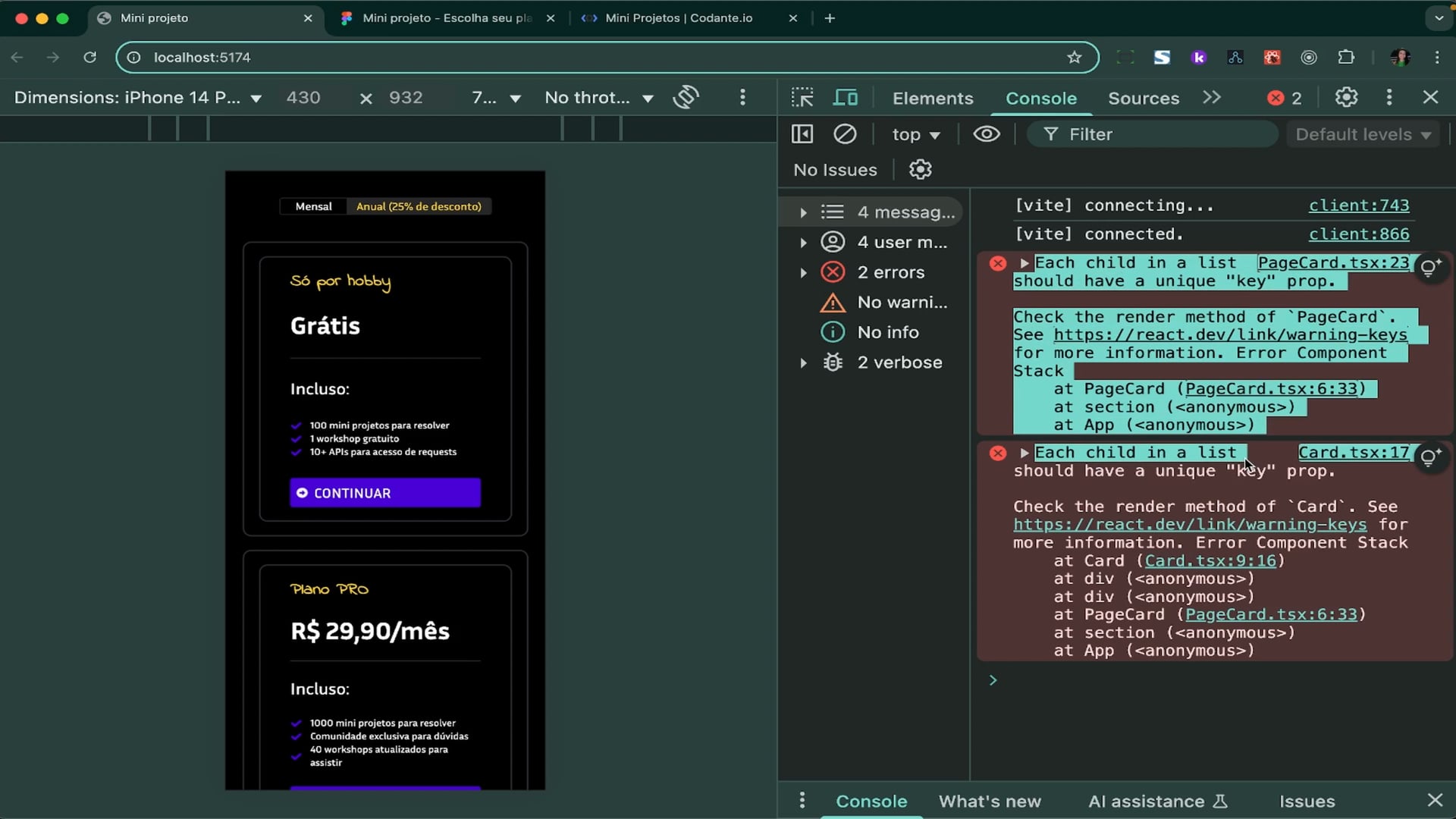Bookmark page with the star icon
The image size is (1456, 819).
(x=1074, y=58)
